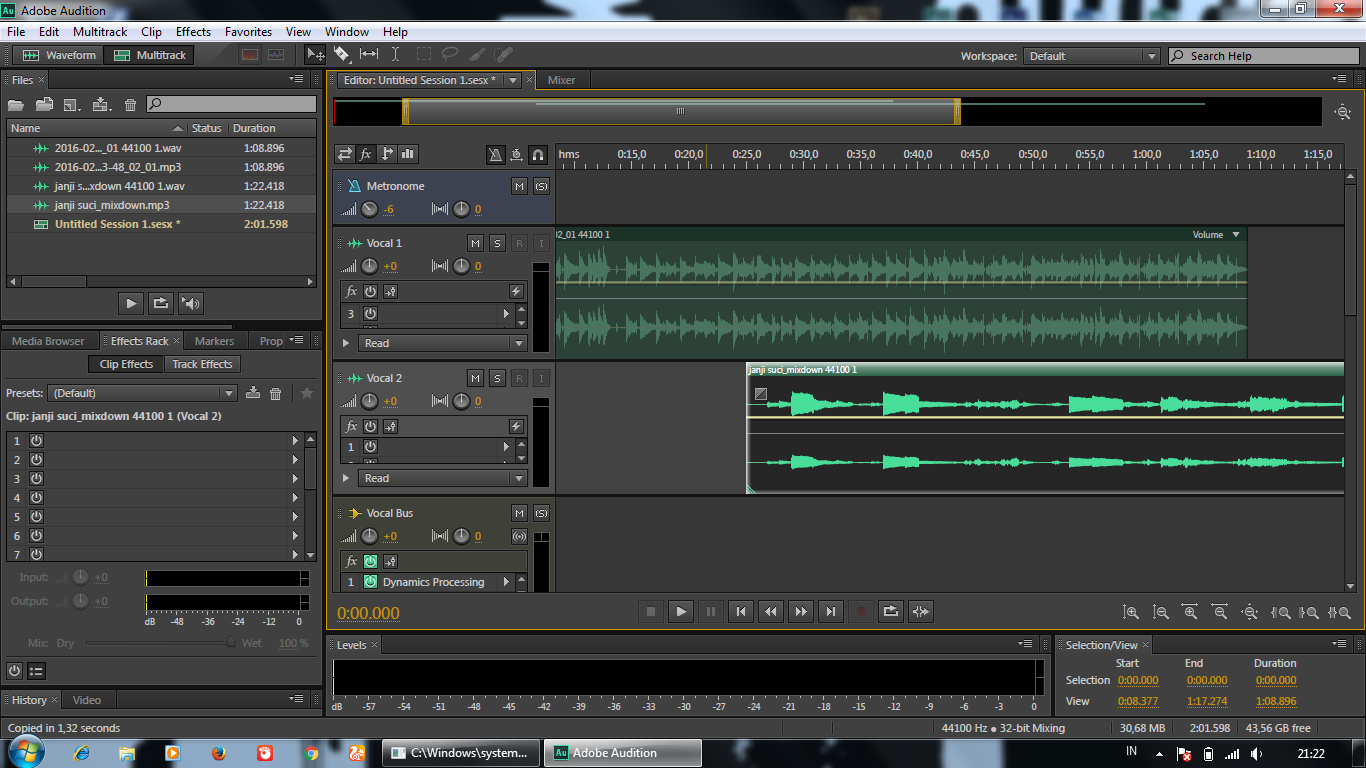Zoom out full on both axes
Image resolution: width=1366 pixels, height=768 pixels.
1250,612
